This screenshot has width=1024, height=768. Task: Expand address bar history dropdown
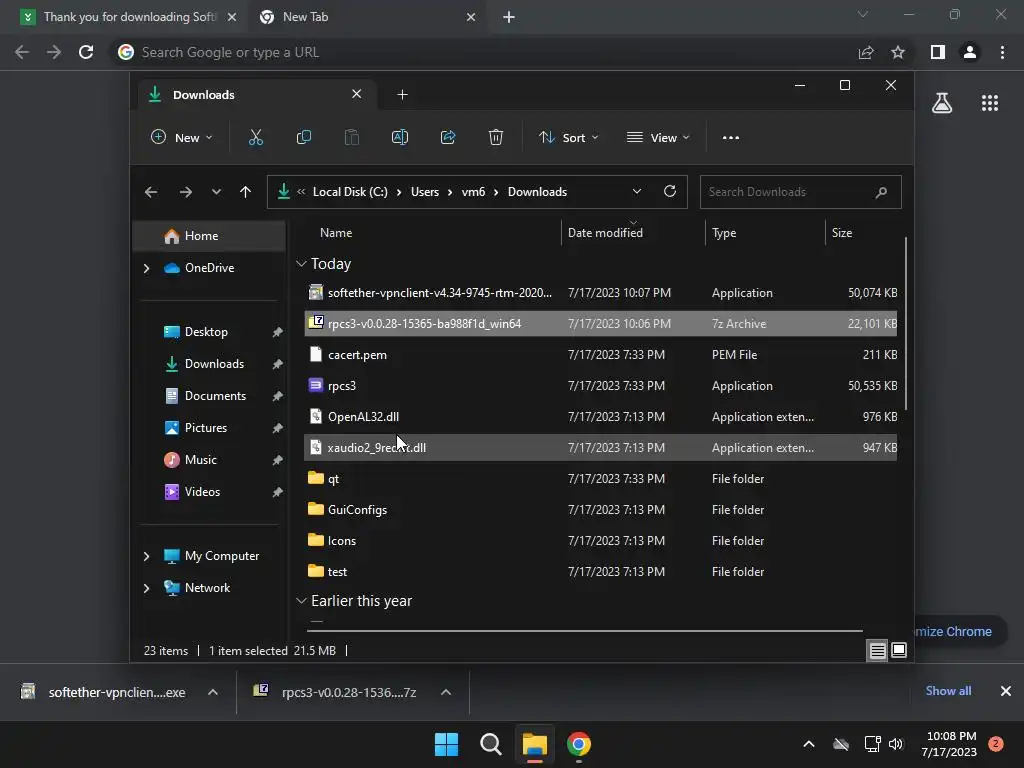pyautogui.click(x=637, y=191)
